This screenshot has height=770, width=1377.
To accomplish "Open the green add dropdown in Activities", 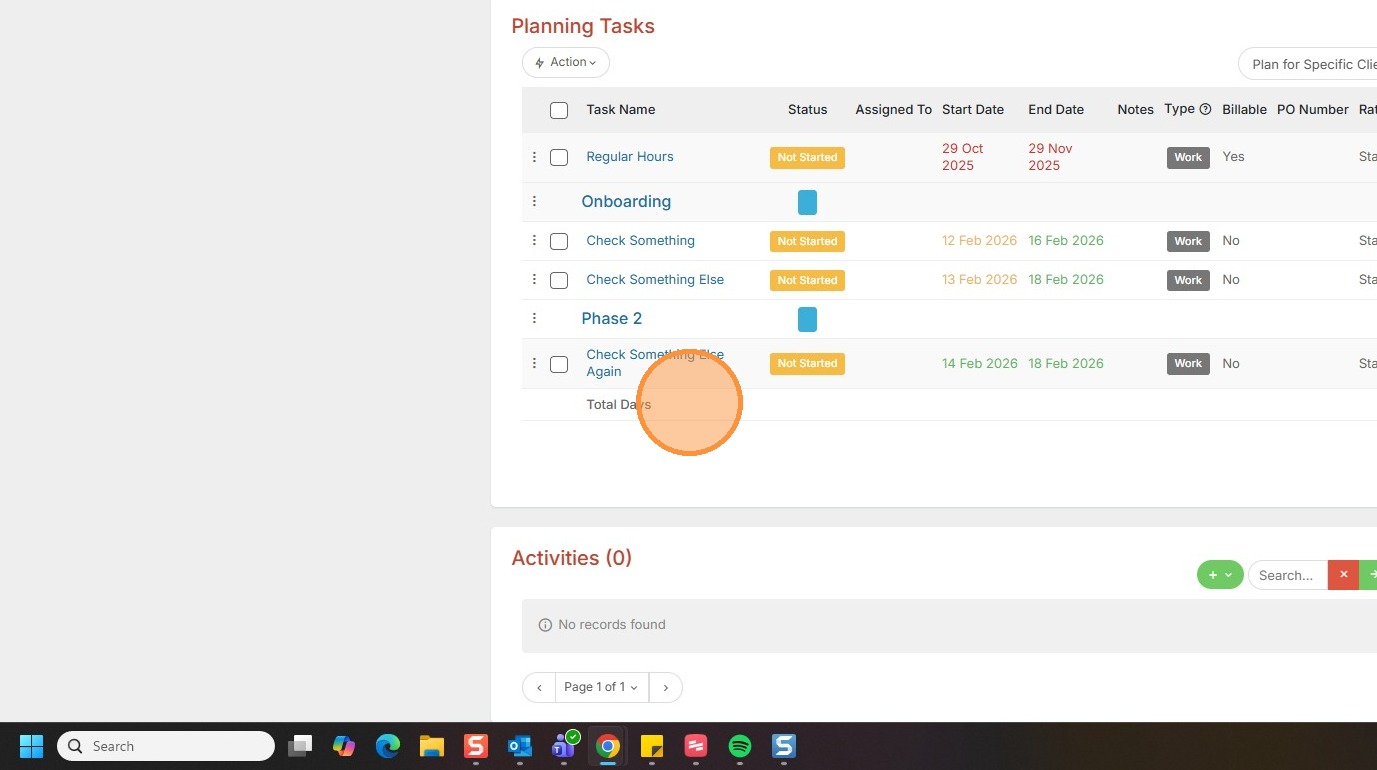I will pos(1220,574).
